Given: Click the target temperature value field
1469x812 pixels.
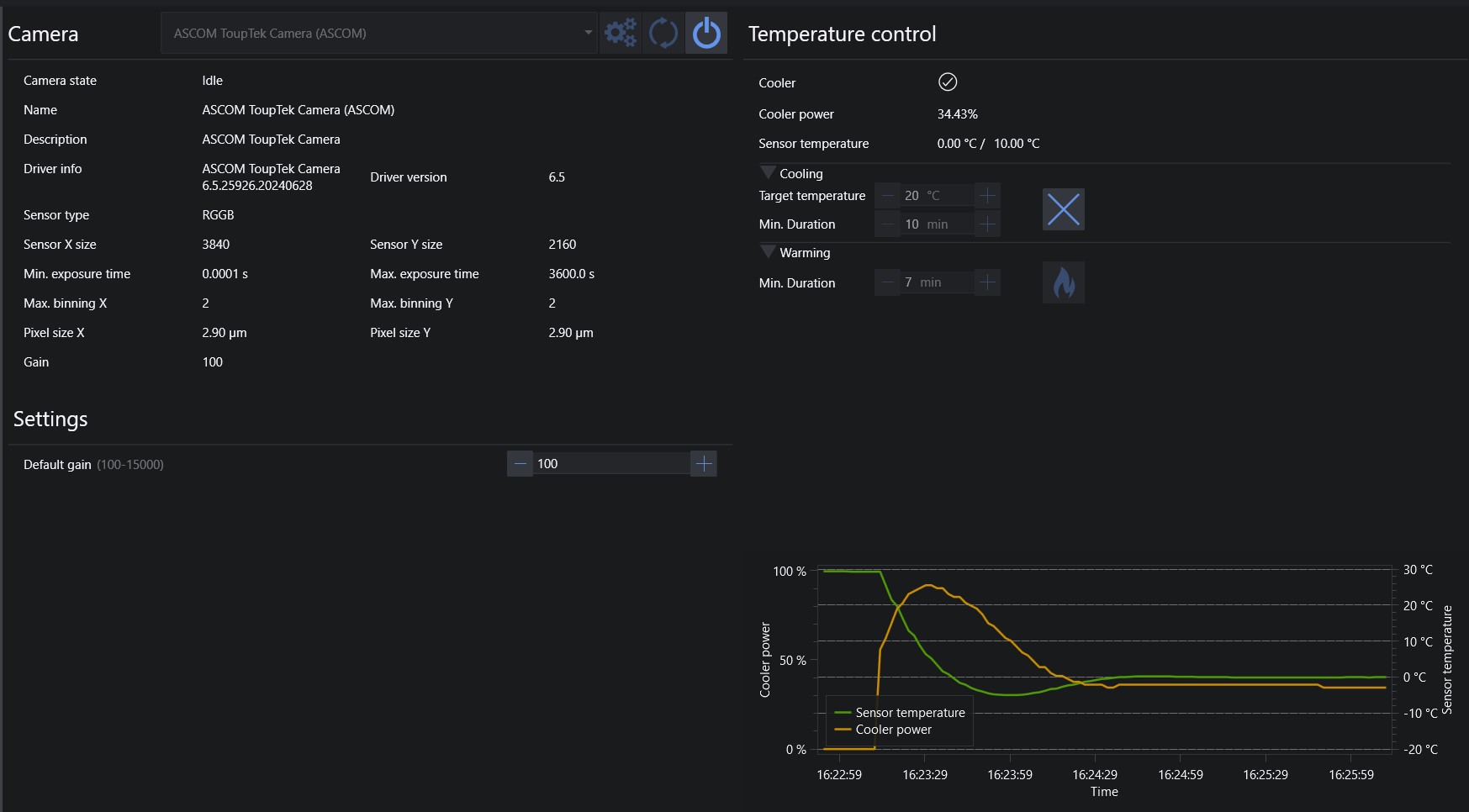Looking at the screenshot, I should [x=937, y=196].
